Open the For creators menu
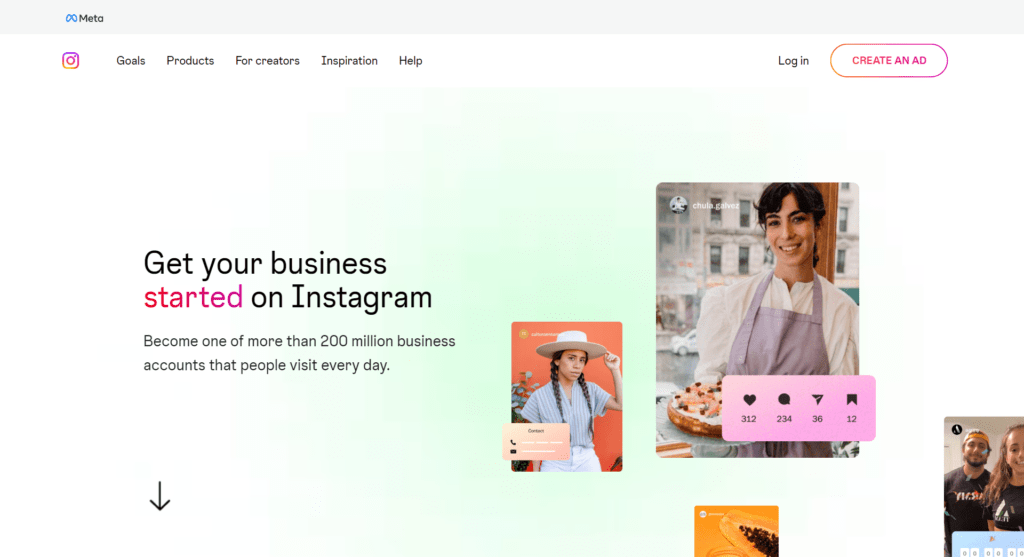Image resolution: width=1024 pixels, height=557 pixels. pyautogui.click(x=267, y=61)
